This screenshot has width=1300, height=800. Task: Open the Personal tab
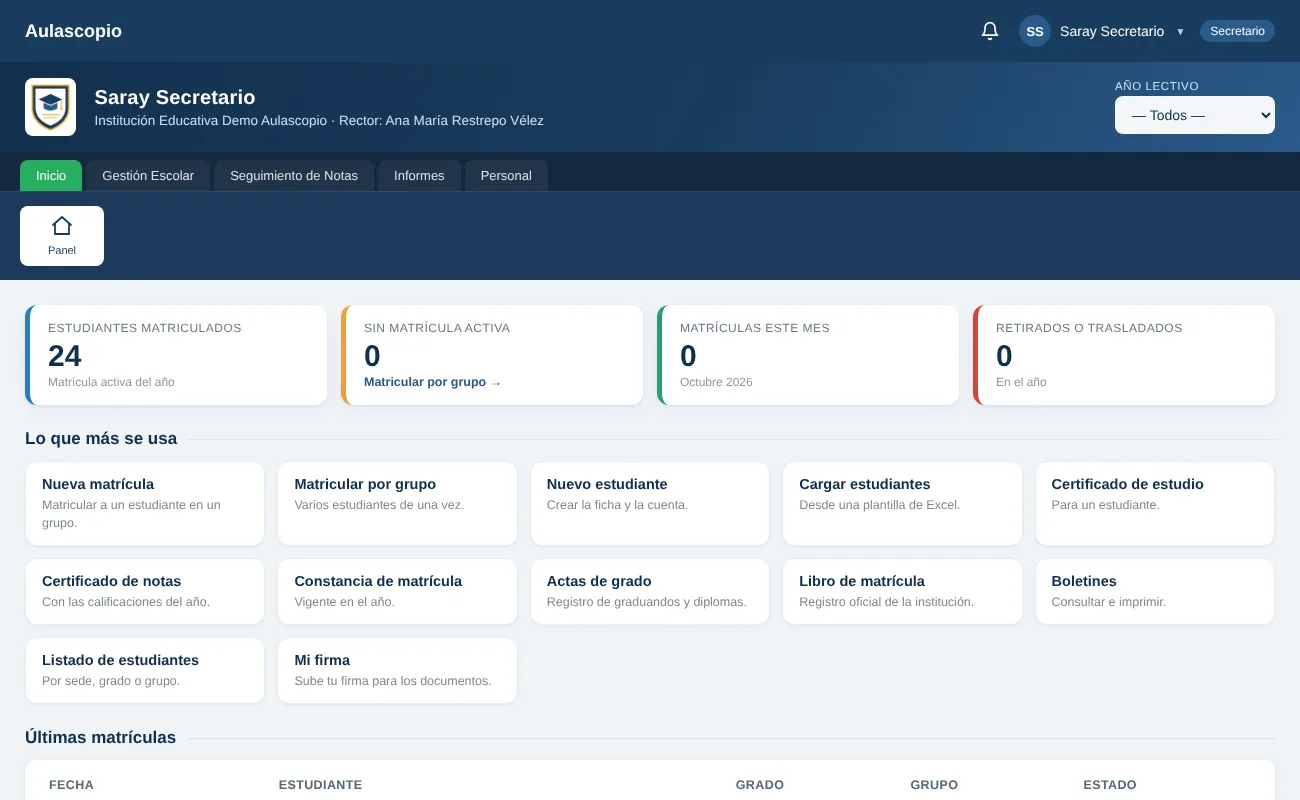point(506,175)
